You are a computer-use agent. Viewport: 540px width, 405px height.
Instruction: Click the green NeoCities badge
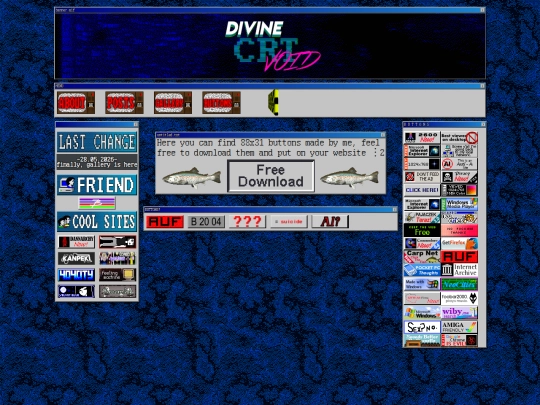459,284
